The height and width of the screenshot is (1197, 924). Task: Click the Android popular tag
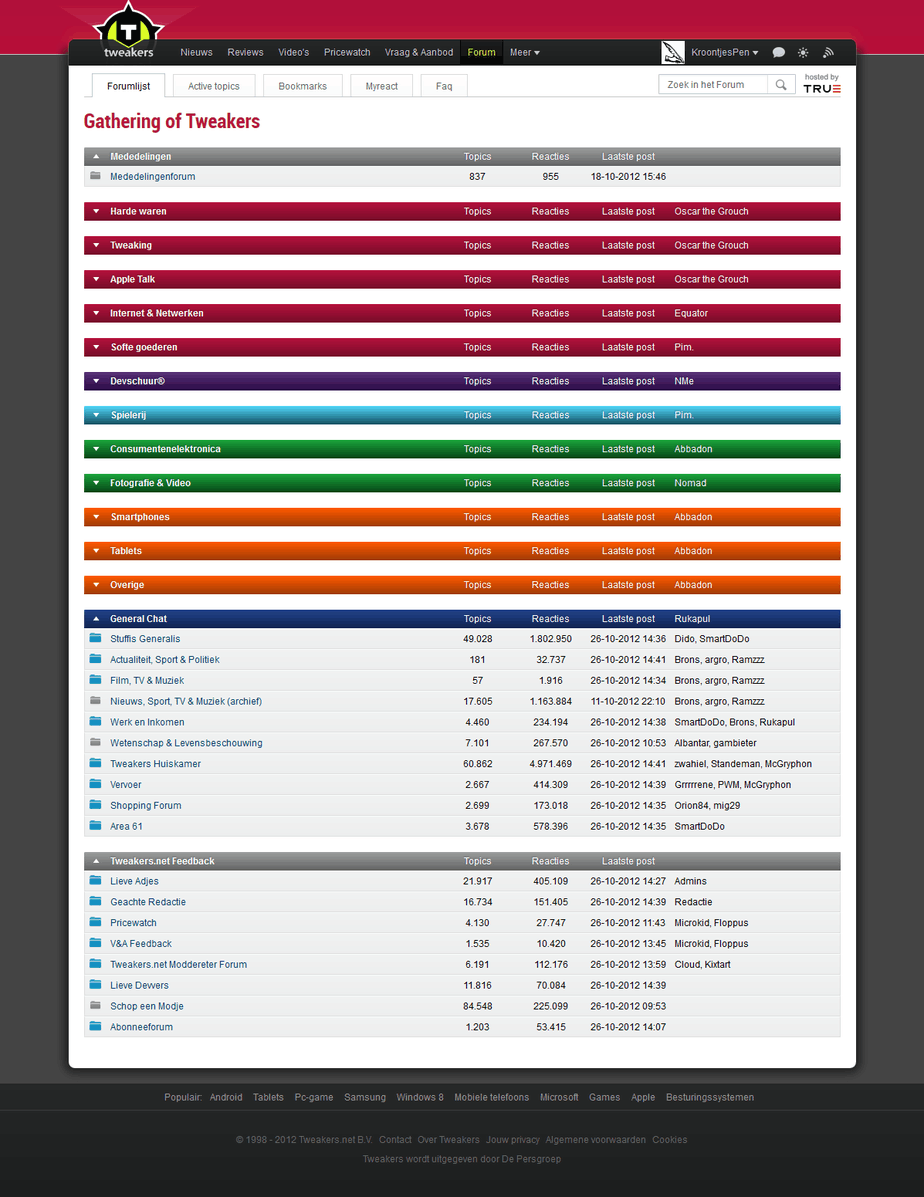[x=226, y=1098]
